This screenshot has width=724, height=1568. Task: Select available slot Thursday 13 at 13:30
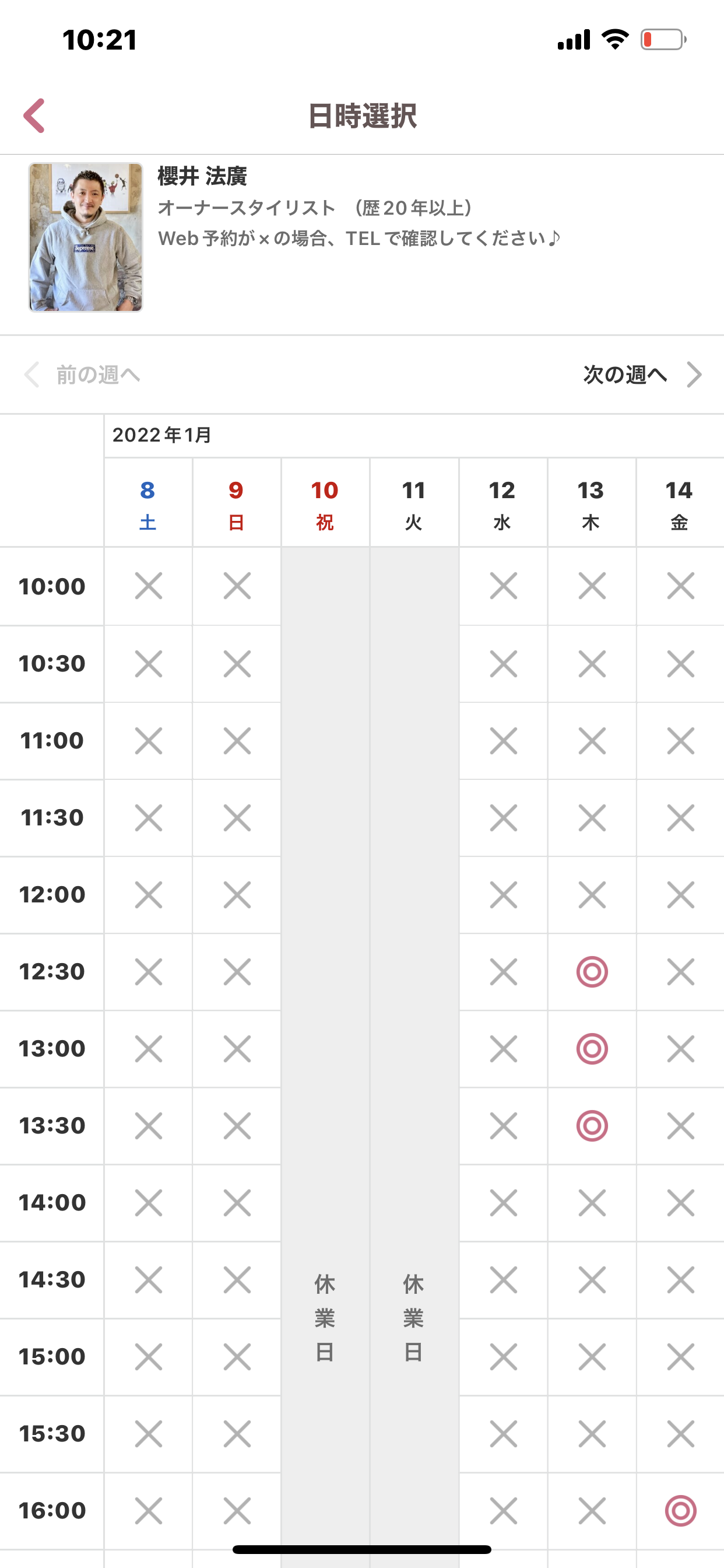(x=592, y=1125)
